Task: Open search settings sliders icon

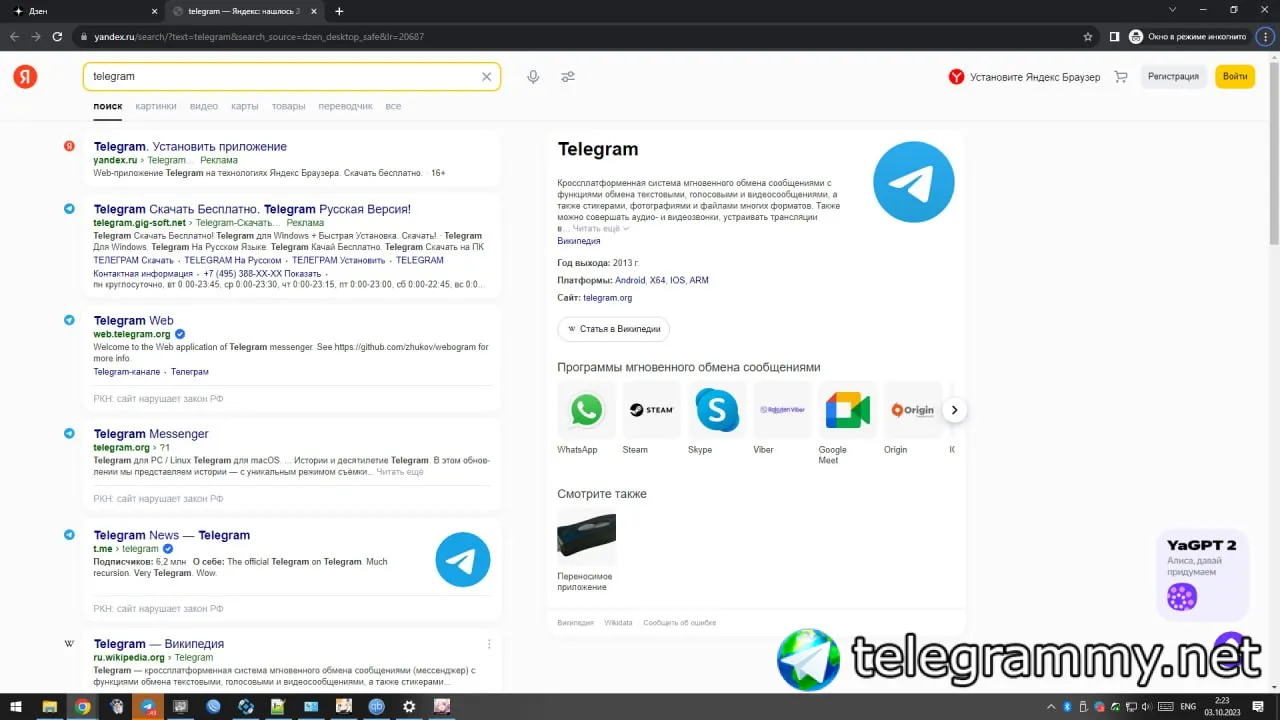Action: (568, 76)
